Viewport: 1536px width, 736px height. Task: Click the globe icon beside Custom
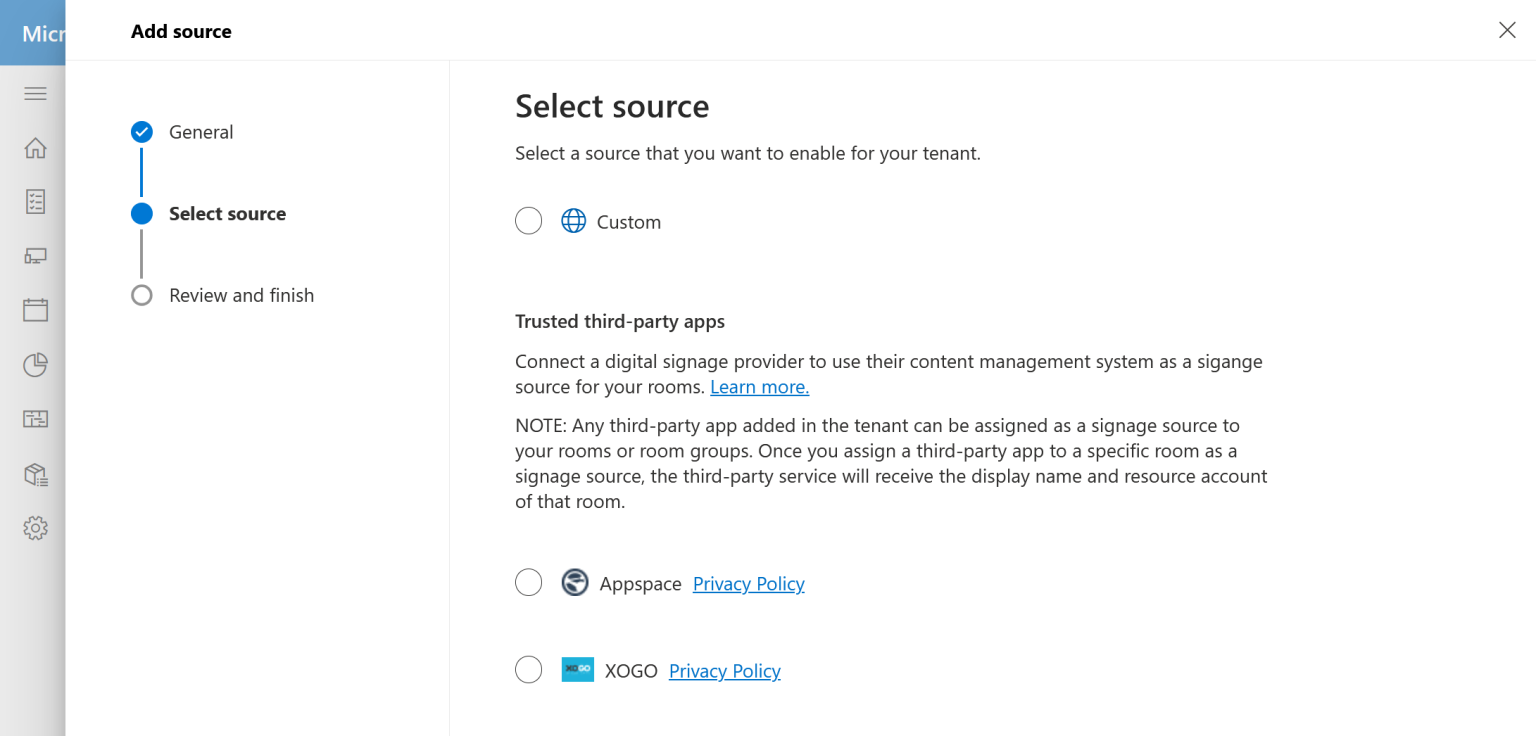pyautogui.click(x=573, y=221)
